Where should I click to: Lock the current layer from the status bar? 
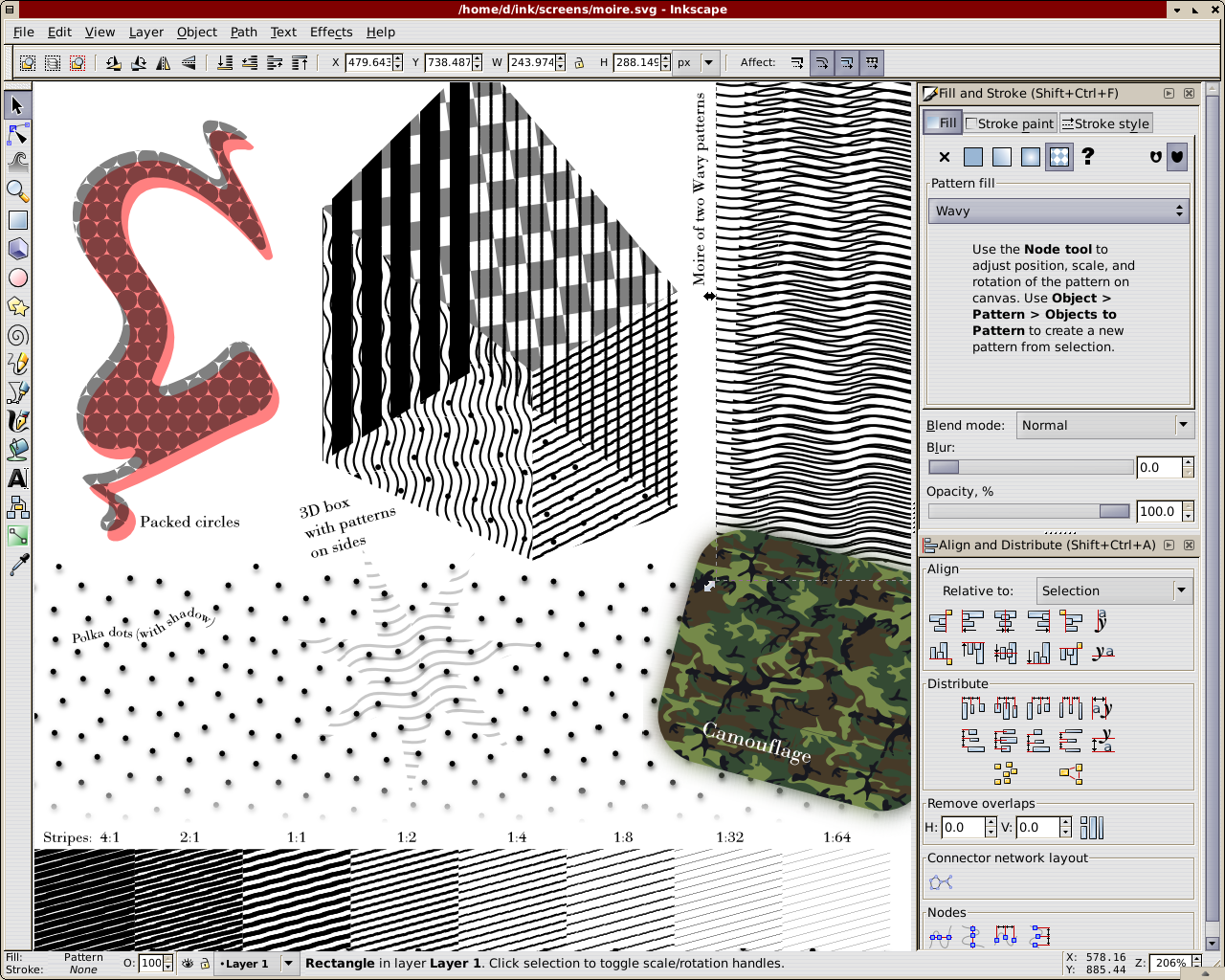click(206, 964)
